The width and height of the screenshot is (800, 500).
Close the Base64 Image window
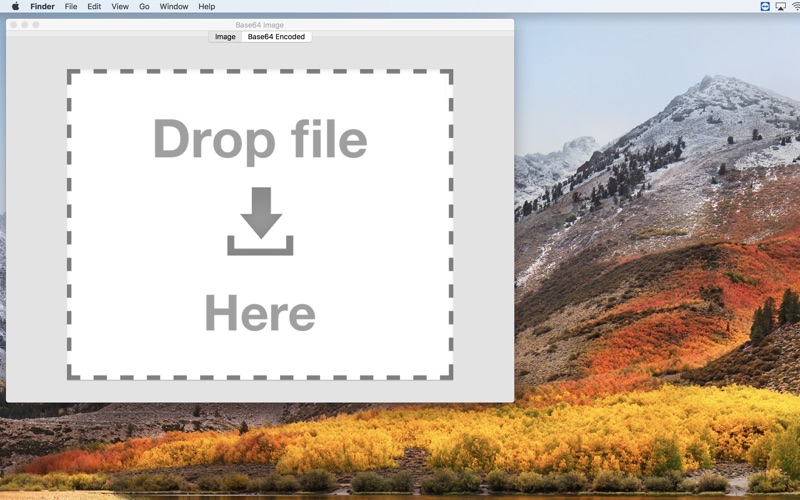(x=14, y=24)
